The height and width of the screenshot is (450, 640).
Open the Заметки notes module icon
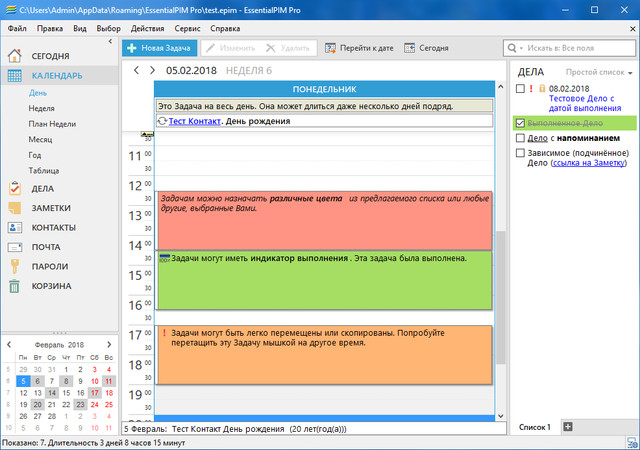coord(15,207)
